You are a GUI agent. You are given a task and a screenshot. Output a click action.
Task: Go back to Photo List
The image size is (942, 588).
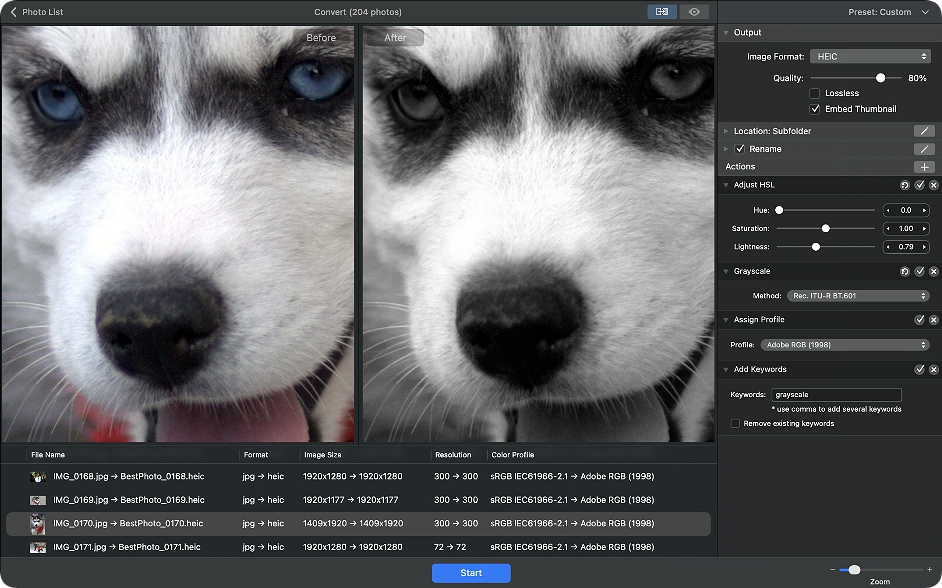click(x=37, y=12)
